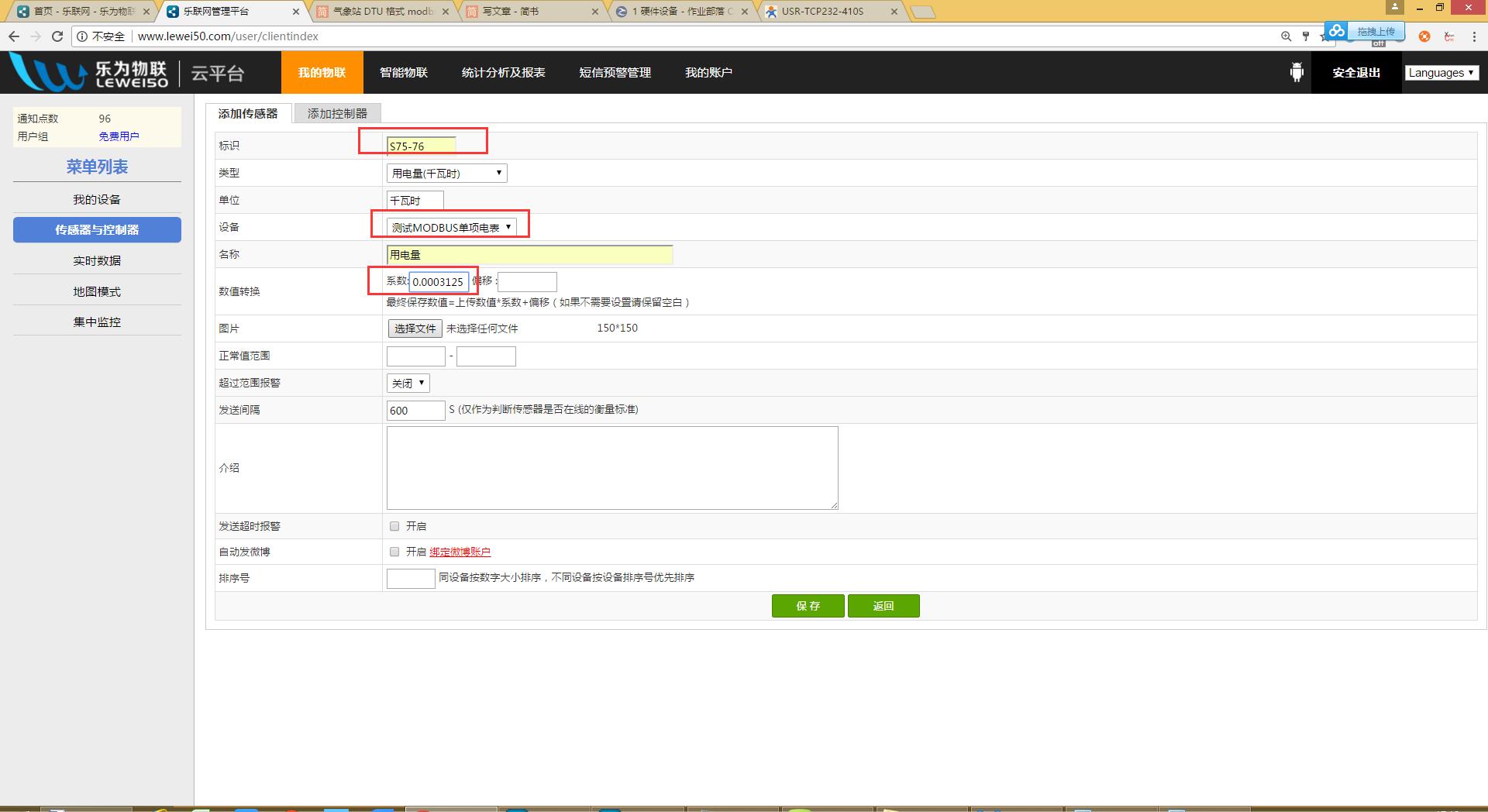Select 传感器与控制器 in the sidebar
Screen dimensions: 1488x812
coord(97,229)
